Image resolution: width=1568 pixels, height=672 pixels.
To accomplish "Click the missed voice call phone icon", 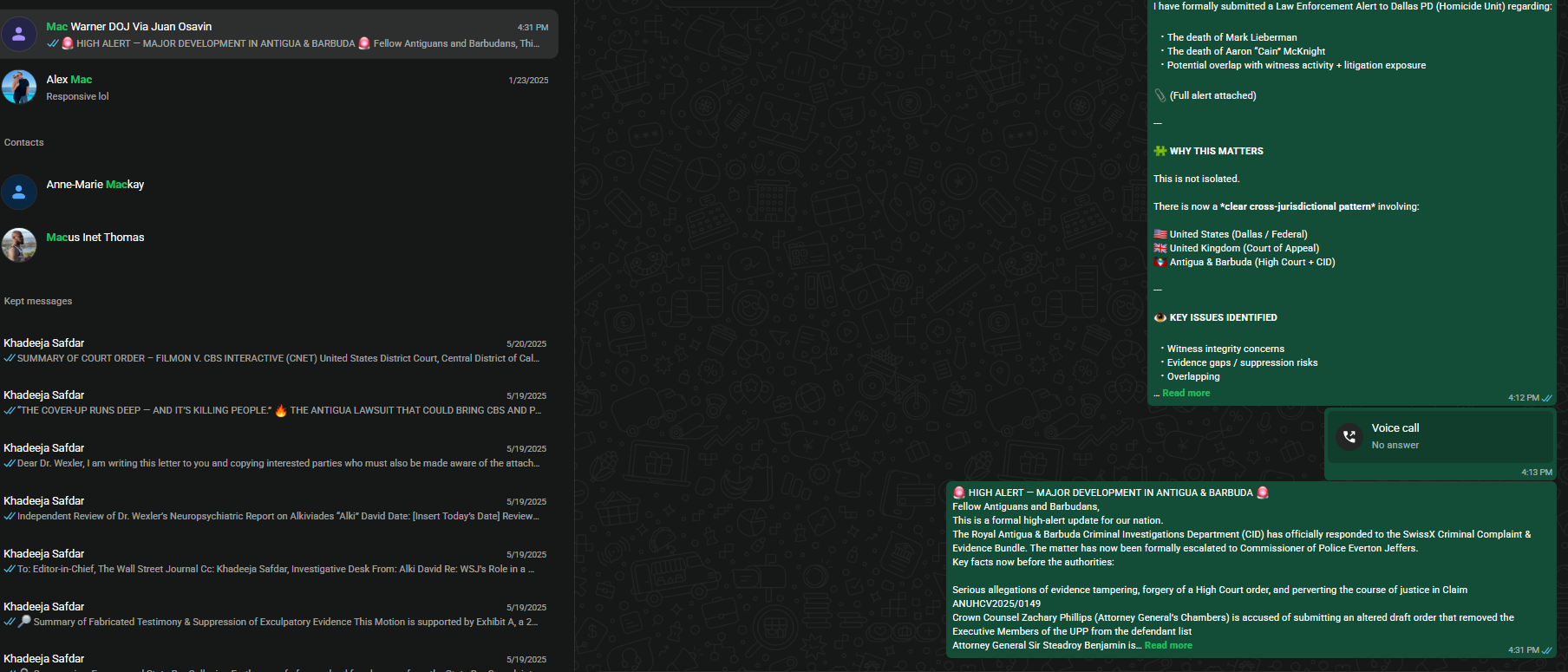I will pos(1349,437).
